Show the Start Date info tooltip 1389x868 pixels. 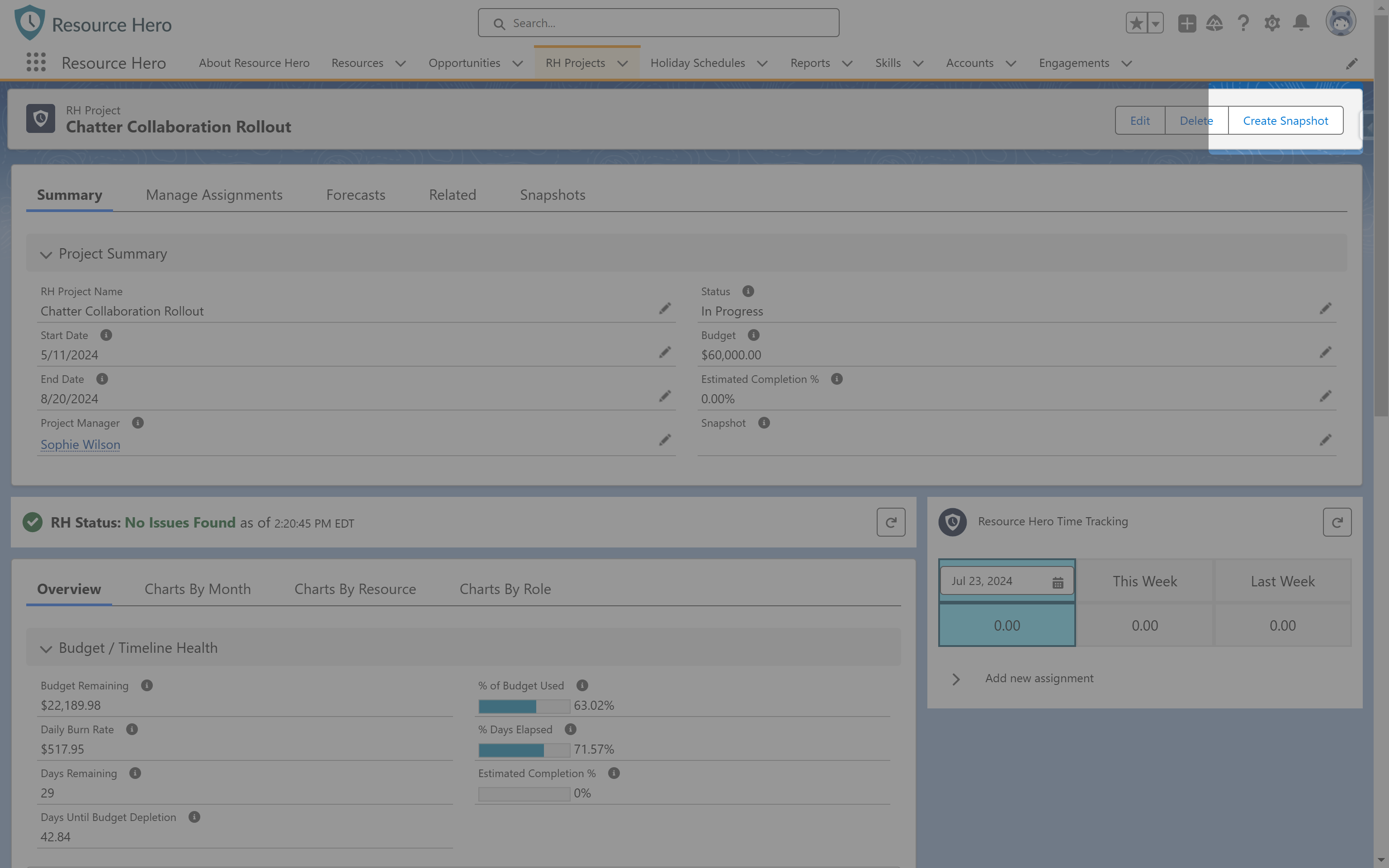click(106, 335)
